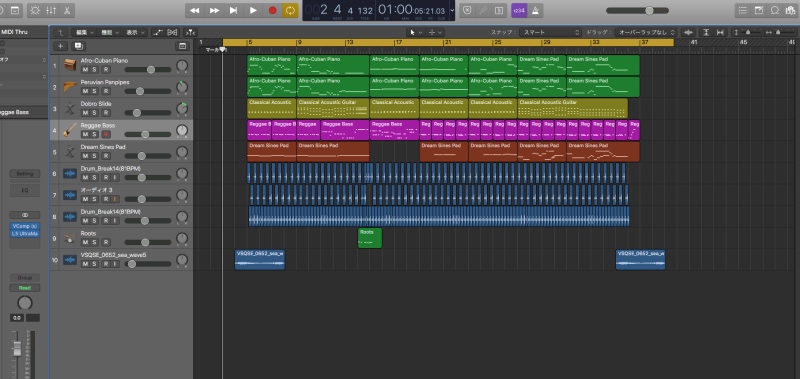Click the Replace mode button

coord(467,10)
